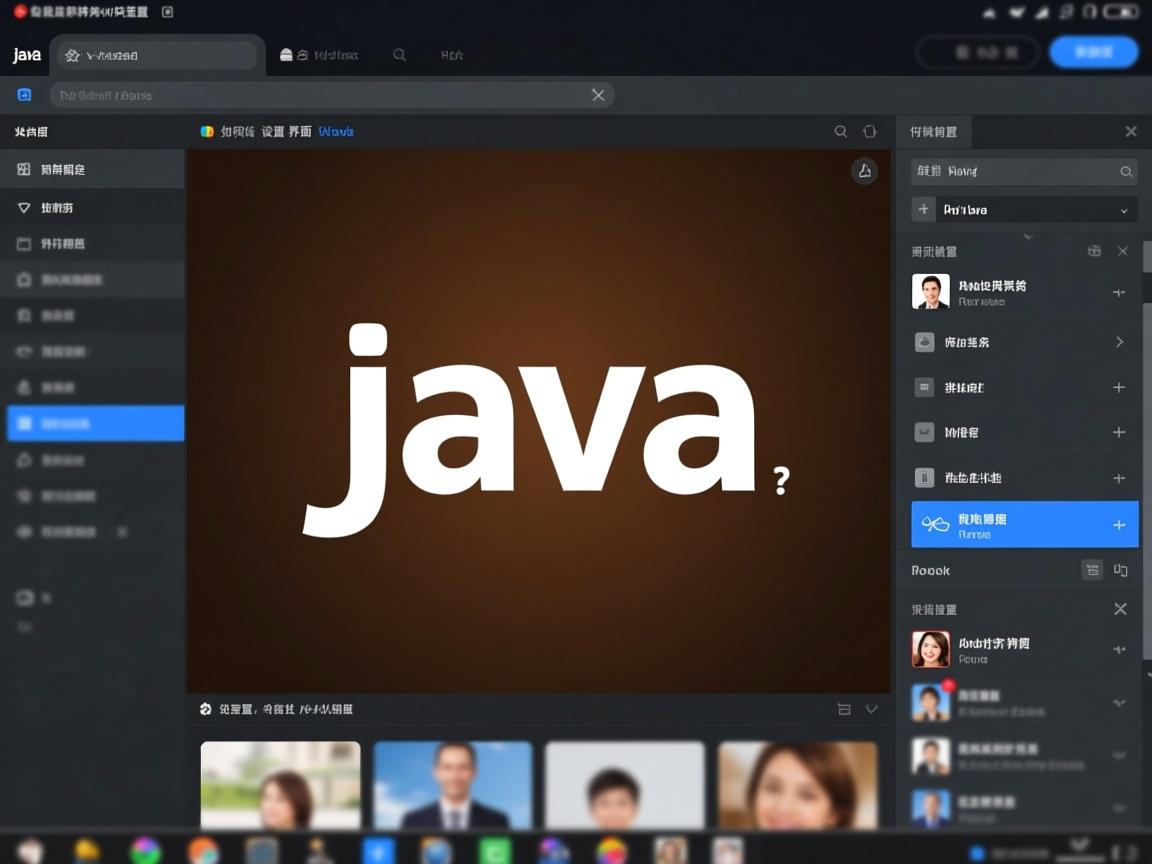The image size is (1152, 864).
Task: Select the first thumbnail in the bottom strip
Action: [280, 787]
